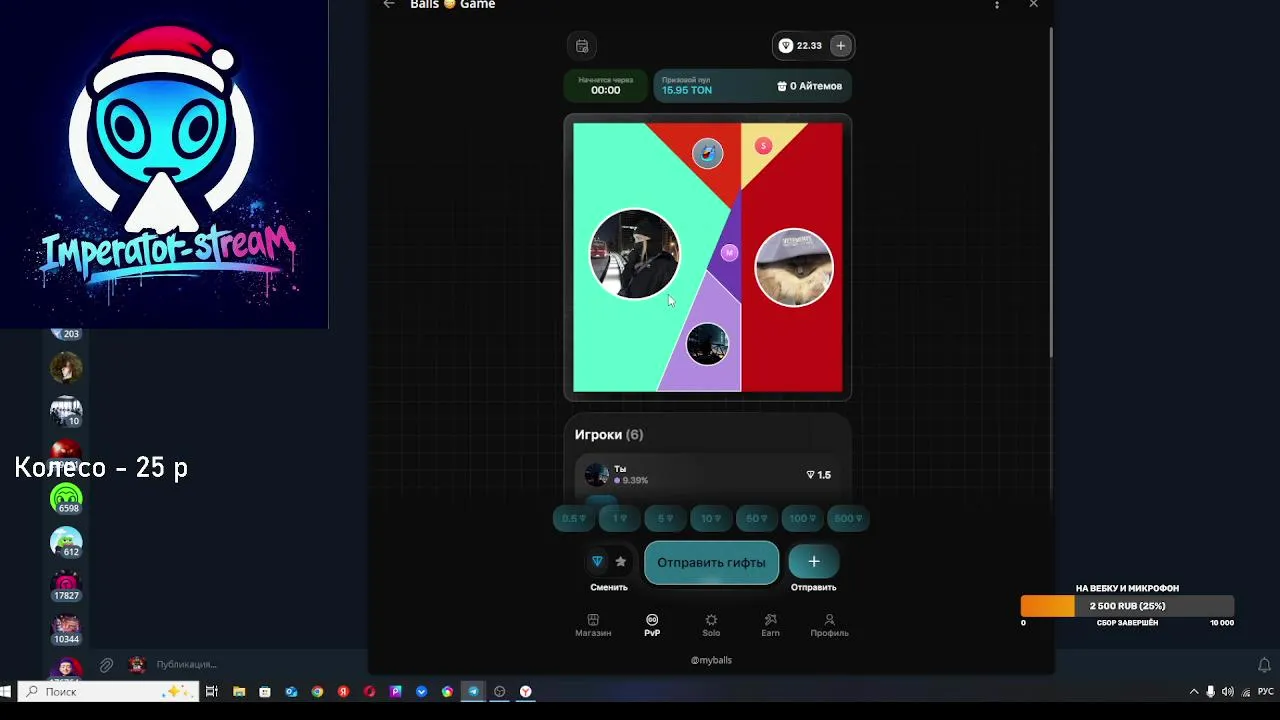Switch currency to Stars in Сменить toggle
This screenshot has height=720, width=1280.
click(620, 561)
